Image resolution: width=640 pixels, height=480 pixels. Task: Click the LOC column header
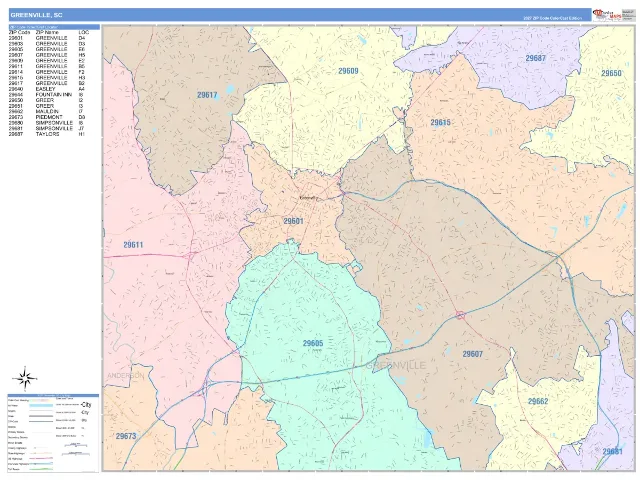[x=83, y=32]
